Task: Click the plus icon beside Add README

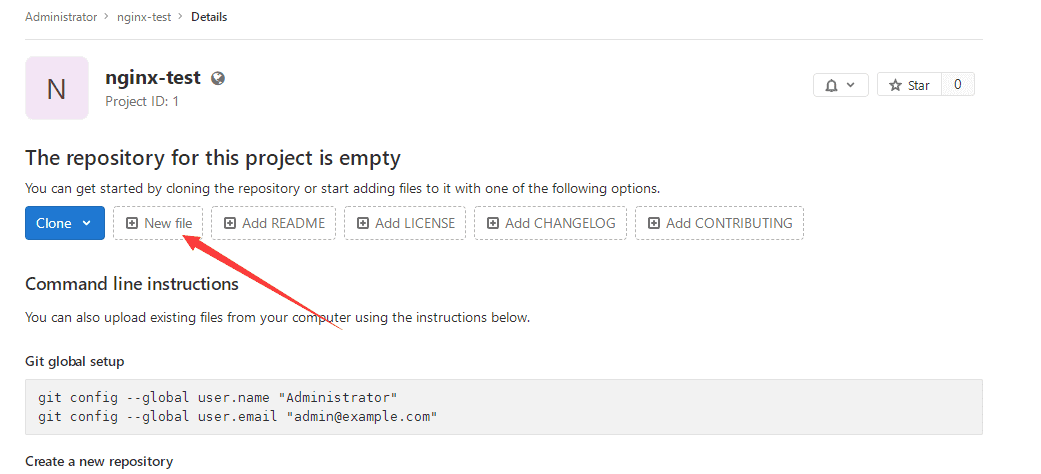Action: (x=230, y=223)
